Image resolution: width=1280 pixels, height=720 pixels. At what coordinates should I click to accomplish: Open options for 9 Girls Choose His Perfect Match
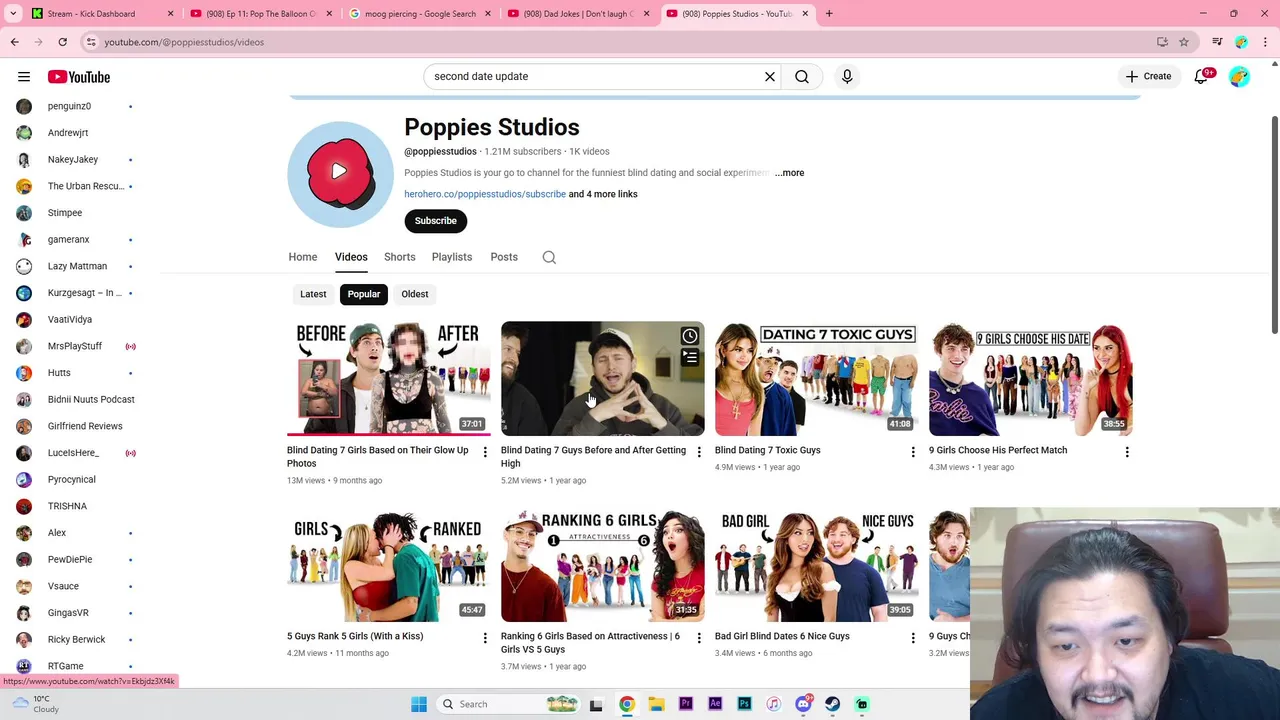click(1127, 452)
